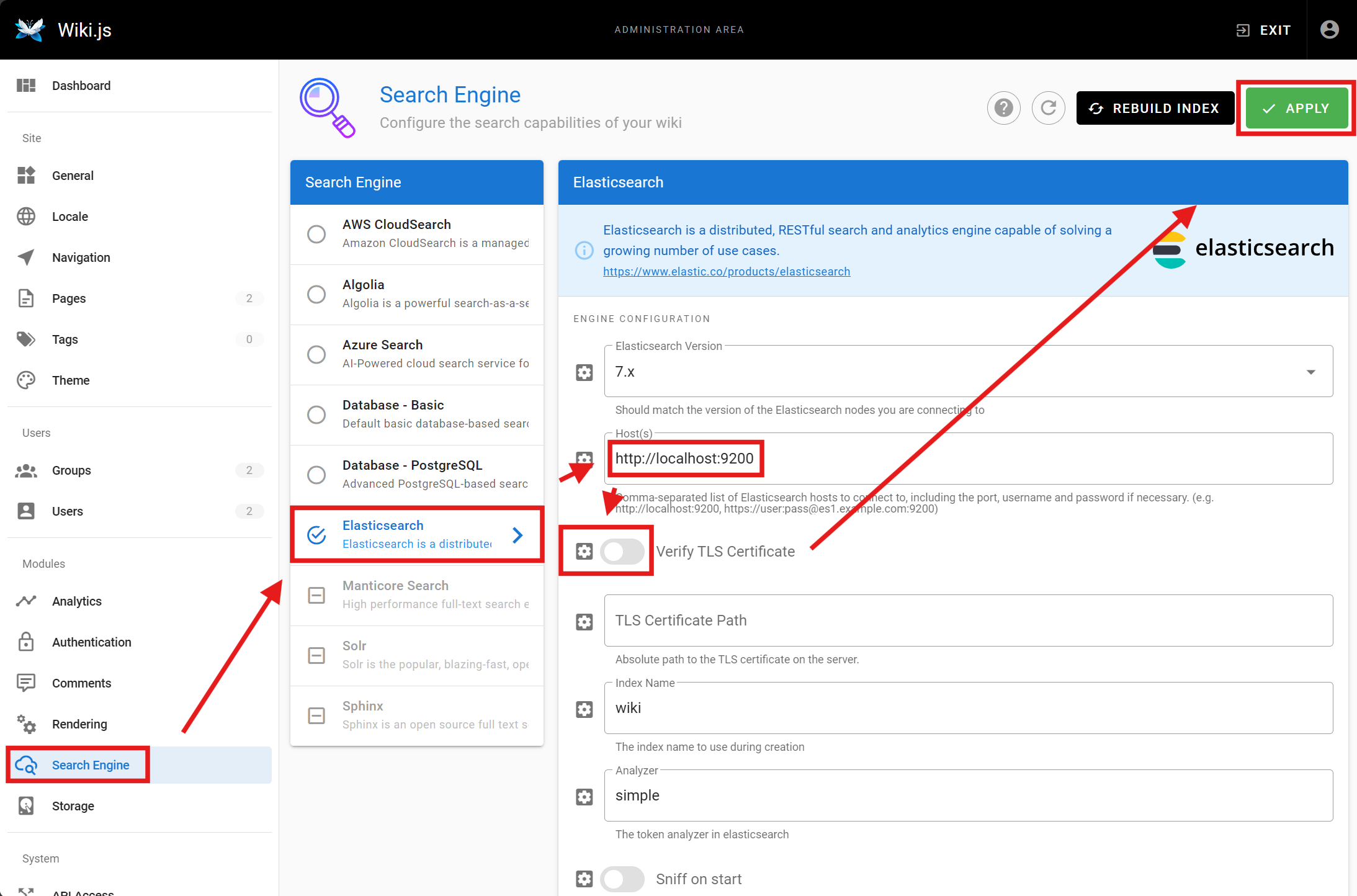Expand Elasticsearch chevron arrow in list
1357x896 pixels.
coord(517,535)
